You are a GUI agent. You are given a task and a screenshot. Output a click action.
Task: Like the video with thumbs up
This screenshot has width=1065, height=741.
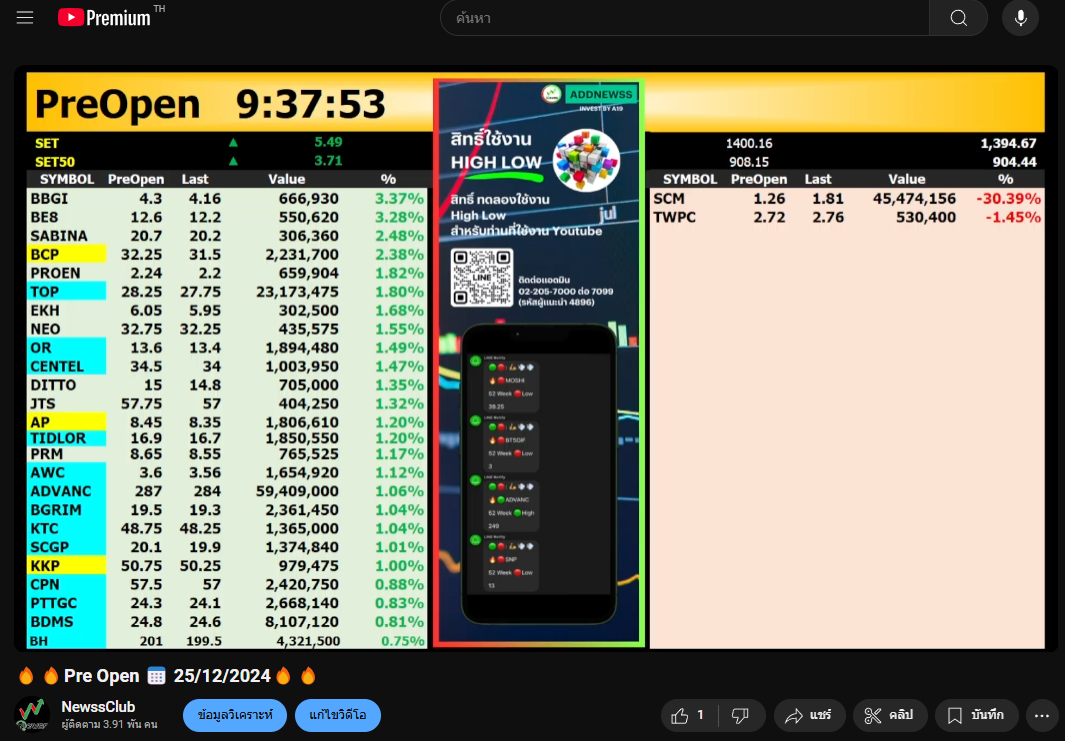tap(689, 715)
